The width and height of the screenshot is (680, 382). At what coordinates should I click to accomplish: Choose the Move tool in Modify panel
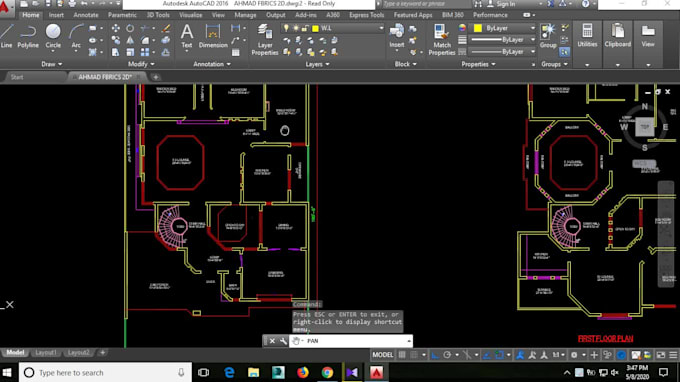click(116, 28)
